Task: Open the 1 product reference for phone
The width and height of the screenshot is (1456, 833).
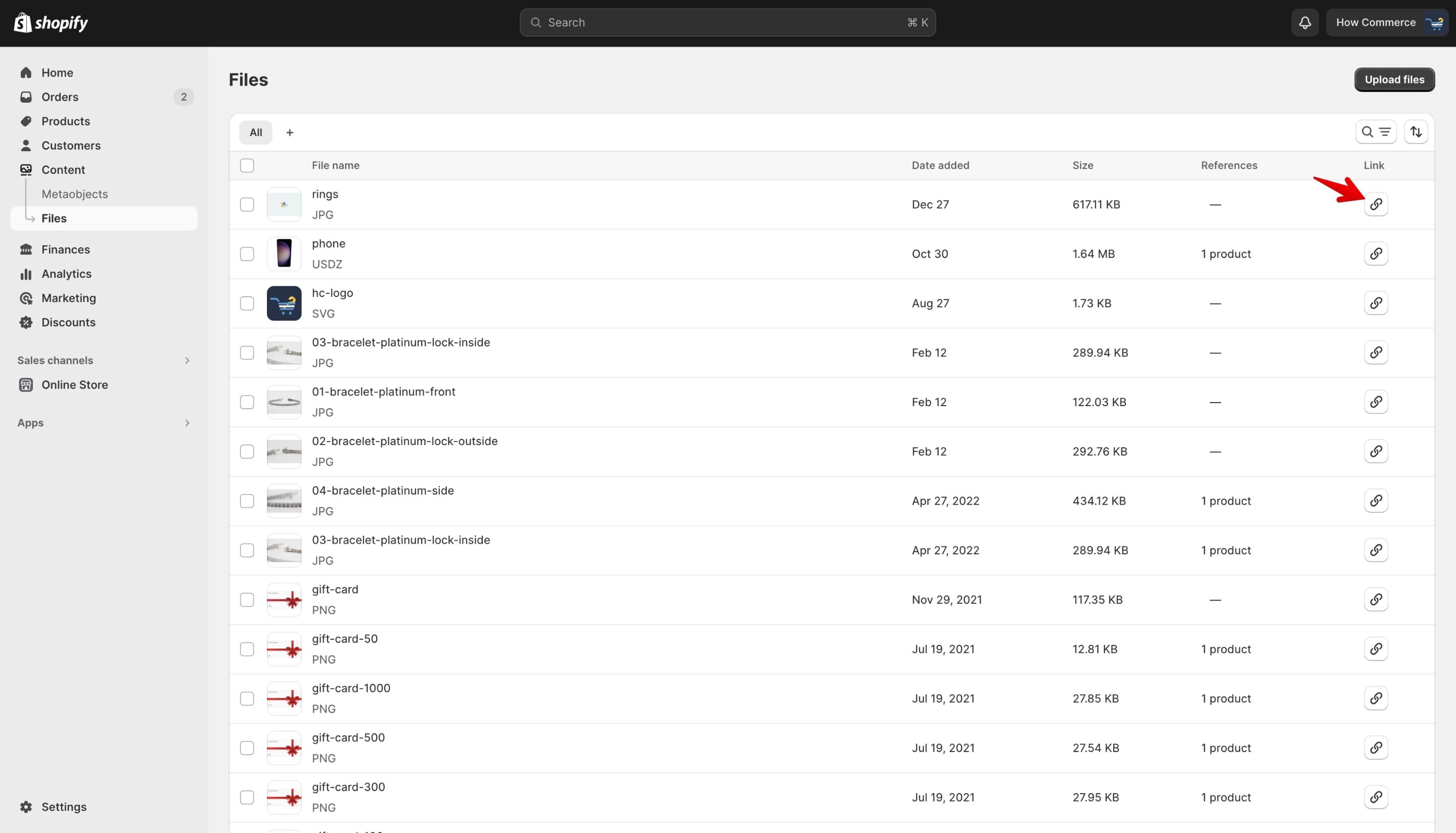Action: click(x=1225, y=253)
